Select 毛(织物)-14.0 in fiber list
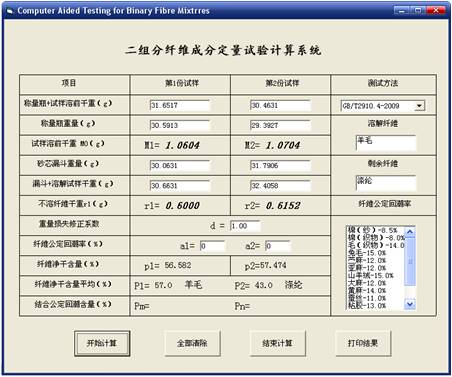The height and width of the screenshot is (377, 452). click(x=376, y=245)
